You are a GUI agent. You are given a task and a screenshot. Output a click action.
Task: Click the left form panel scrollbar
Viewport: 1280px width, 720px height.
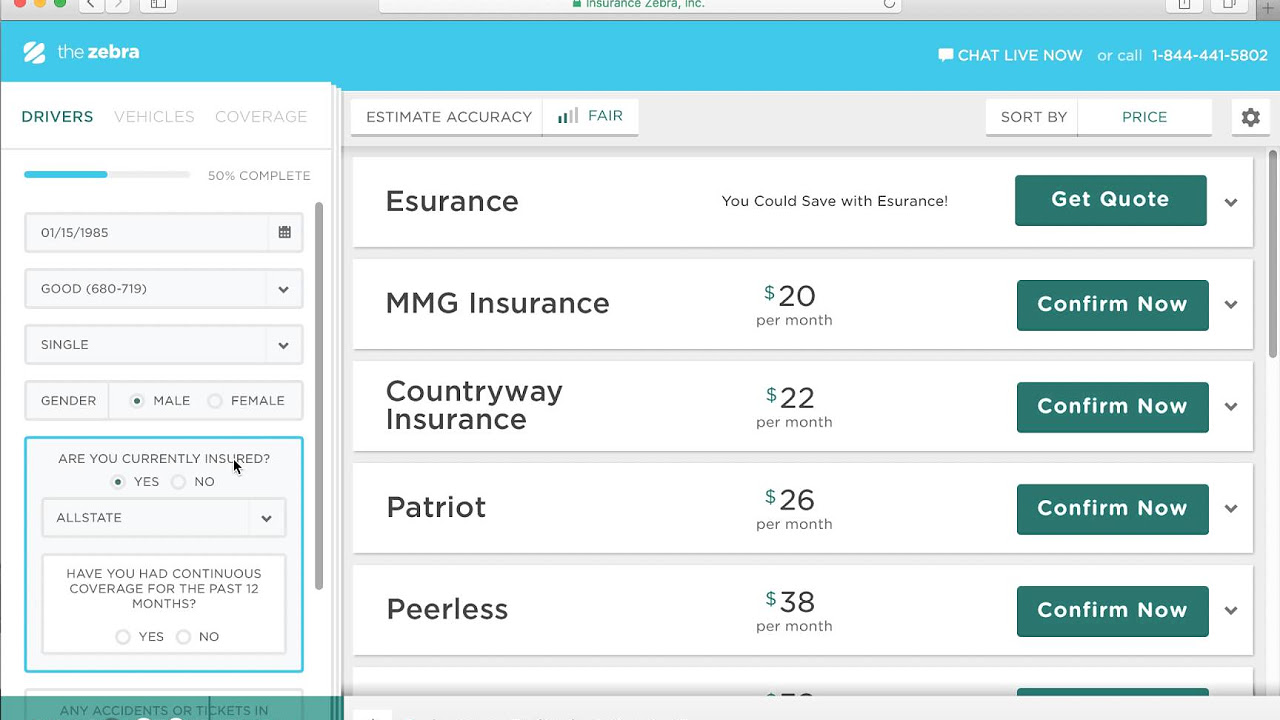click(319, 396)
